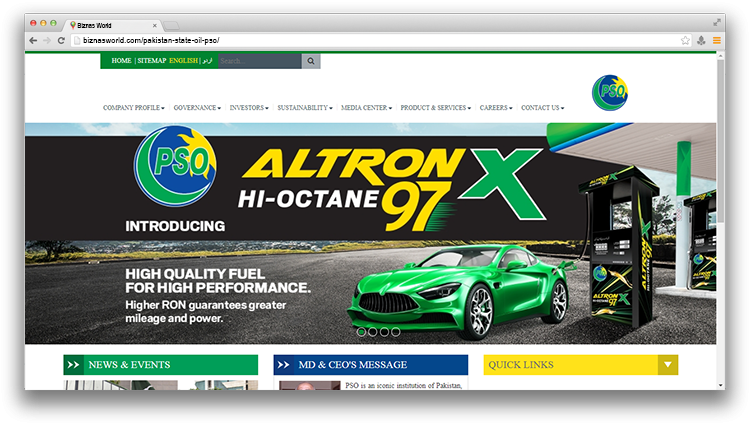Click inside the site search field
This screenshot has height=425, width=750.
pos(259,61)
